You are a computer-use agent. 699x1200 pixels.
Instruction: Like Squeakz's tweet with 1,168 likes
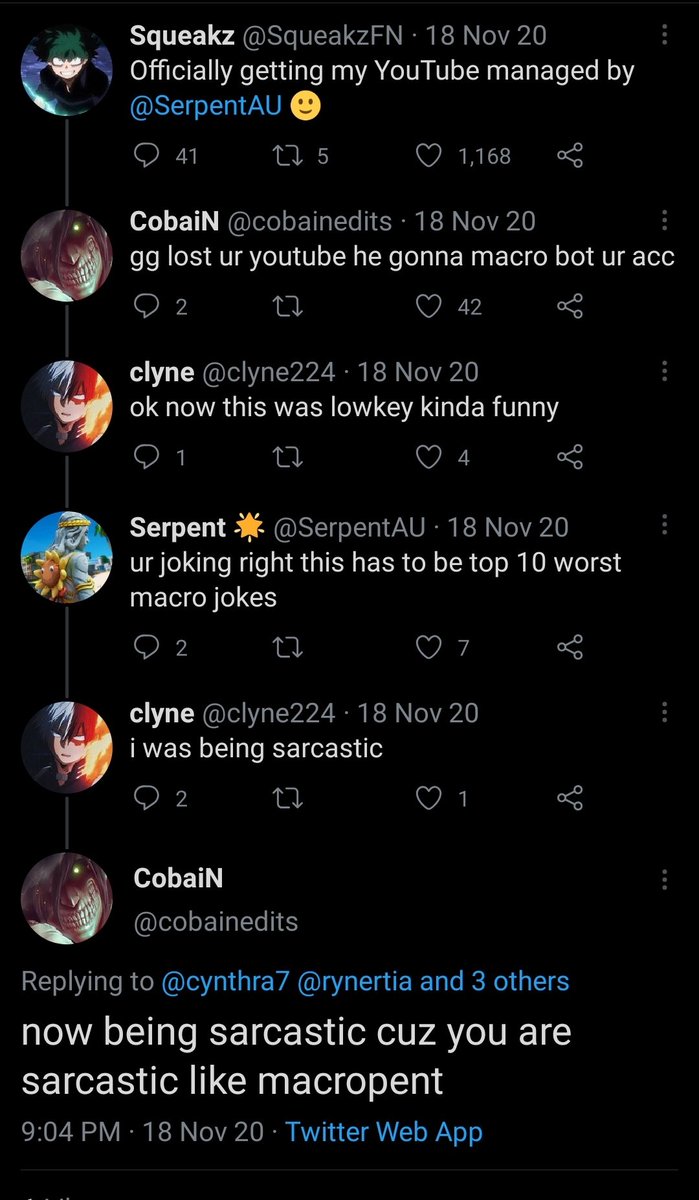click(429, 156)
